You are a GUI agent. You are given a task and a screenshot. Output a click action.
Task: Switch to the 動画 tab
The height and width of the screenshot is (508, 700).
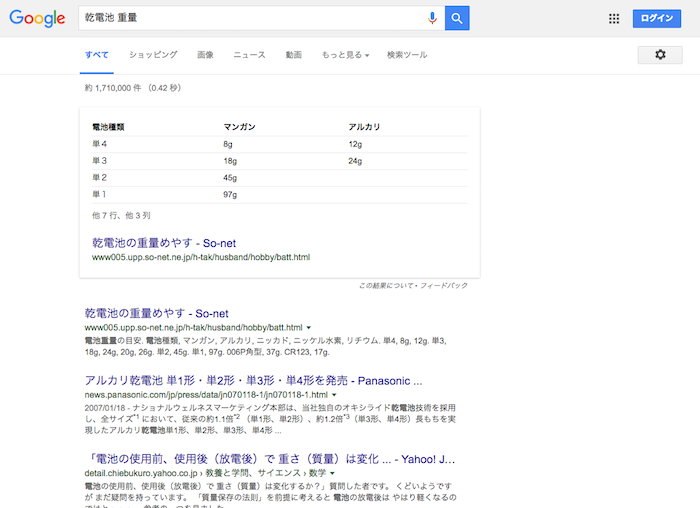(x=293, y=55)
